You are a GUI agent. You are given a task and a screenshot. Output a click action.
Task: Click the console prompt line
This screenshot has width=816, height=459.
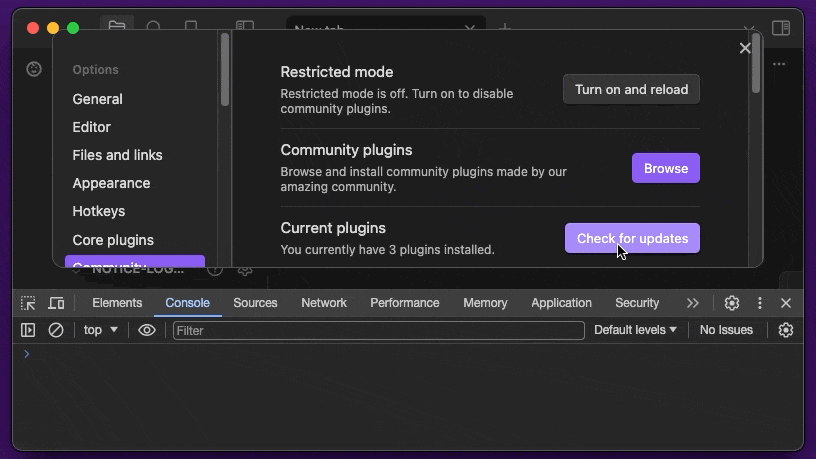click(x=407, y=354)
